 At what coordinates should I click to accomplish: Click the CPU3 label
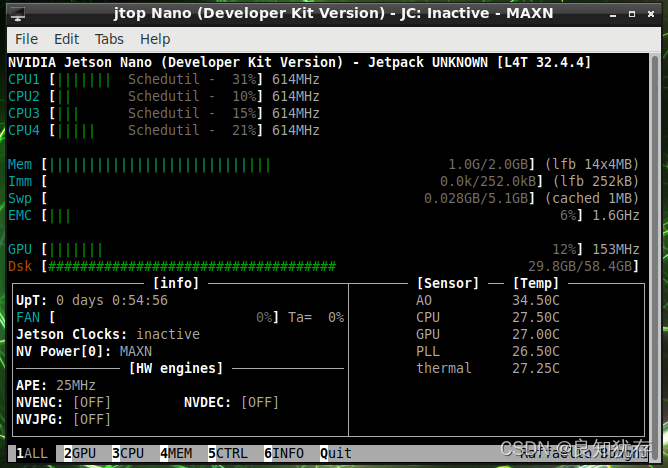[x=24, y=113]
